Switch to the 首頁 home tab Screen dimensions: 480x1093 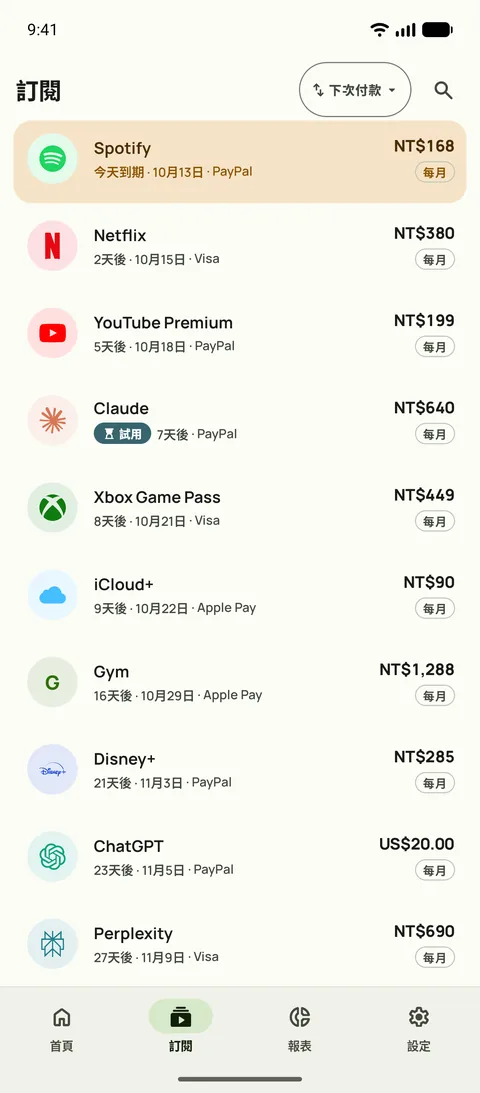click(x=61, y=1027)
